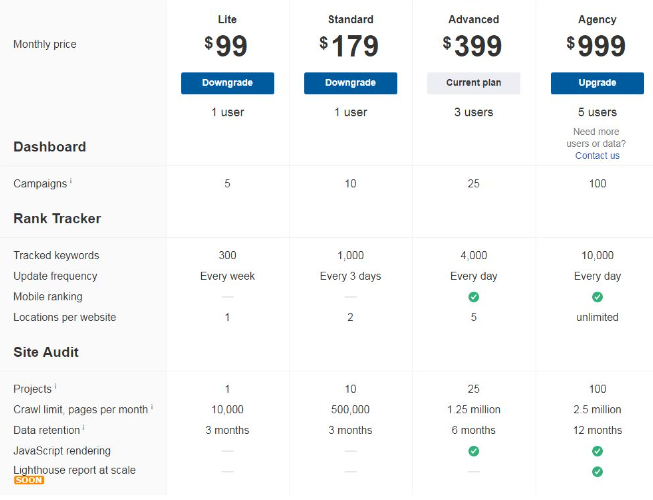Open the Contact us link

[597, 156]
